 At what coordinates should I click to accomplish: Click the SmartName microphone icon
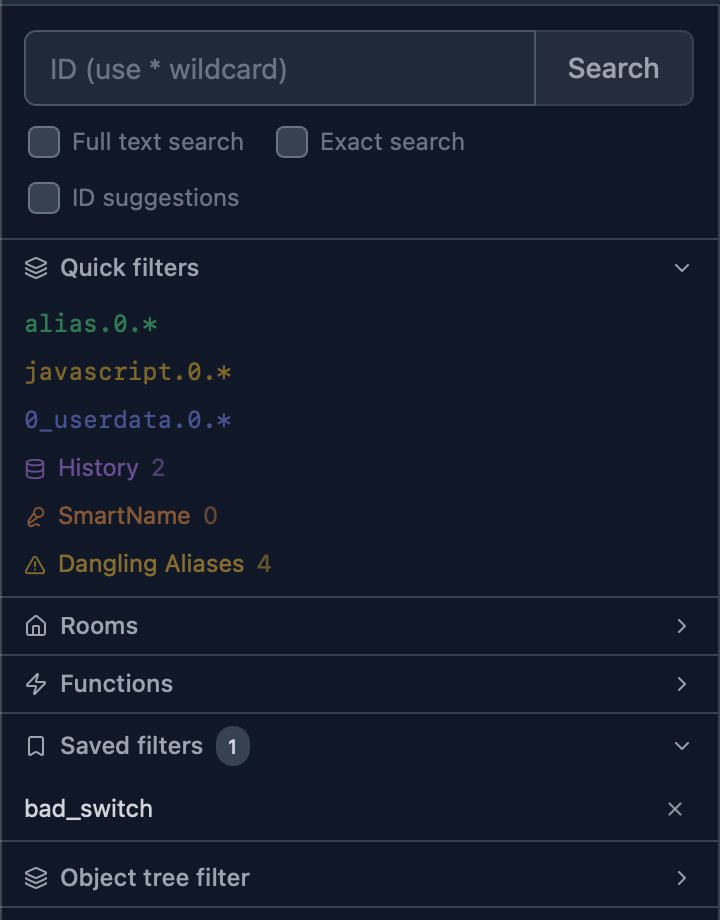coord(35,516)
